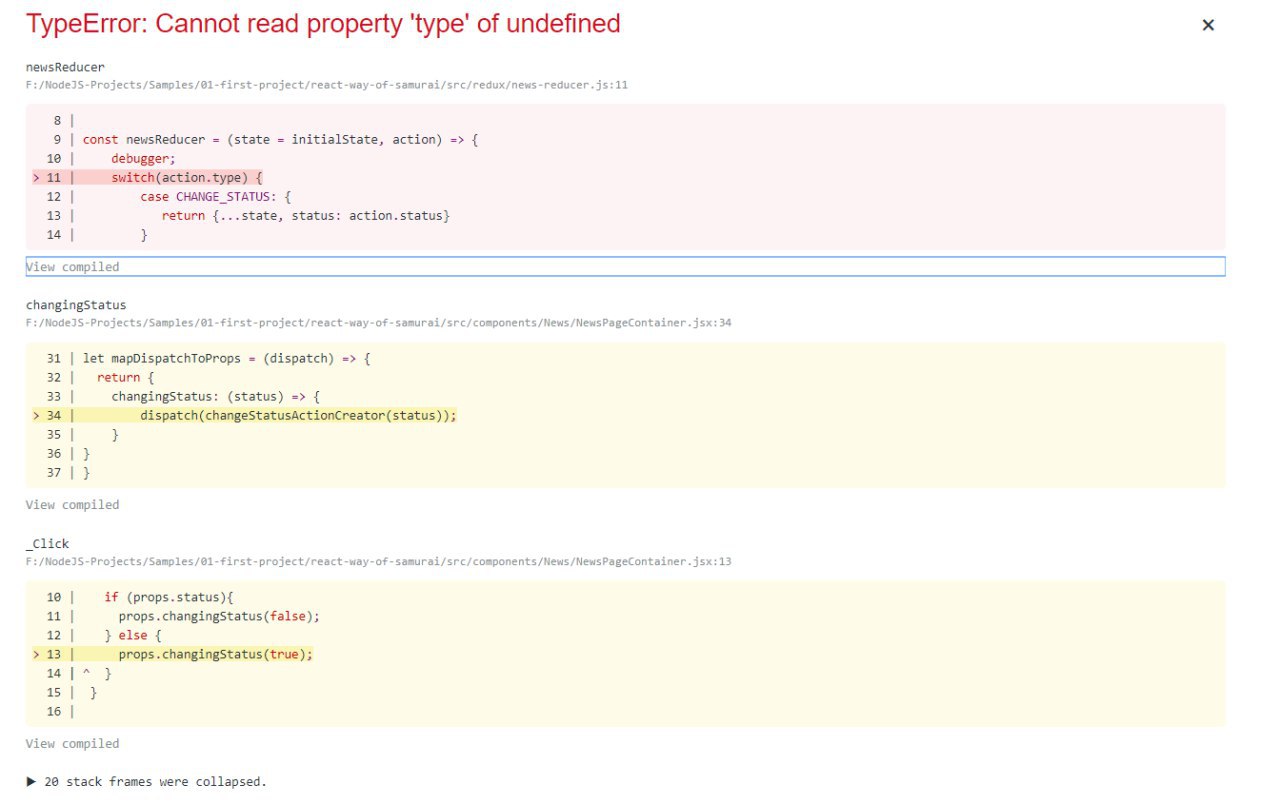The width and height of the screenshot is (1280, 804).
Task: Click highlighted line switch(action.type)
Action: click(186, 177)
